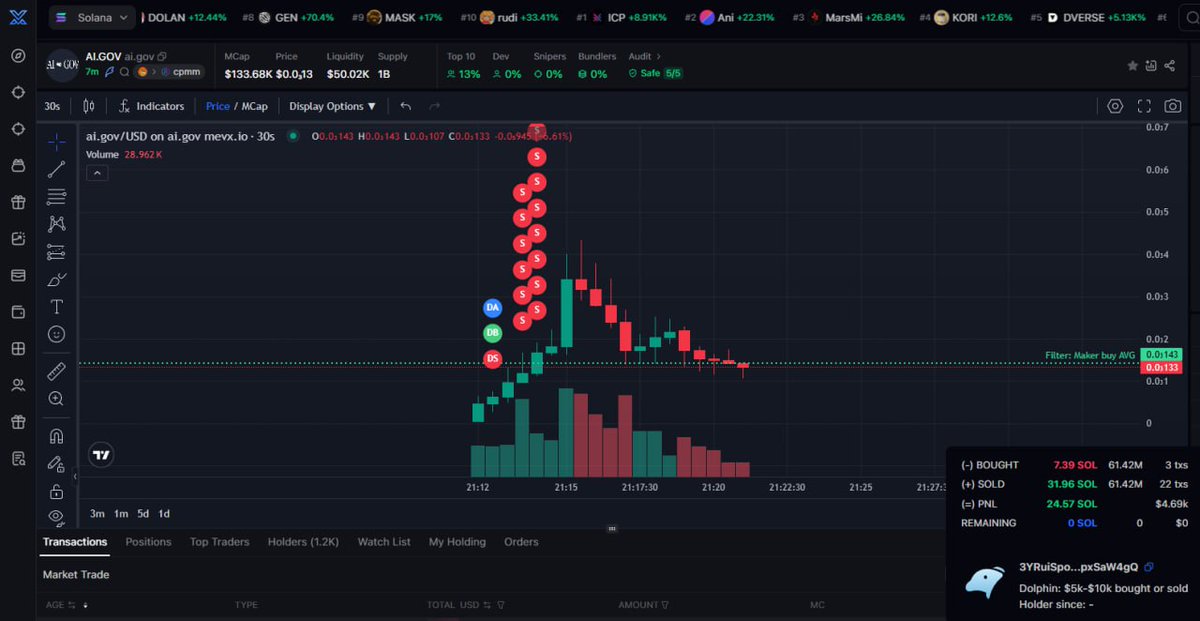This screenshot has width=1200, height=621.
Task: Copy wallet address 3YRuiSpo...pxSaW4gQ
Action: coord(1149,568)
